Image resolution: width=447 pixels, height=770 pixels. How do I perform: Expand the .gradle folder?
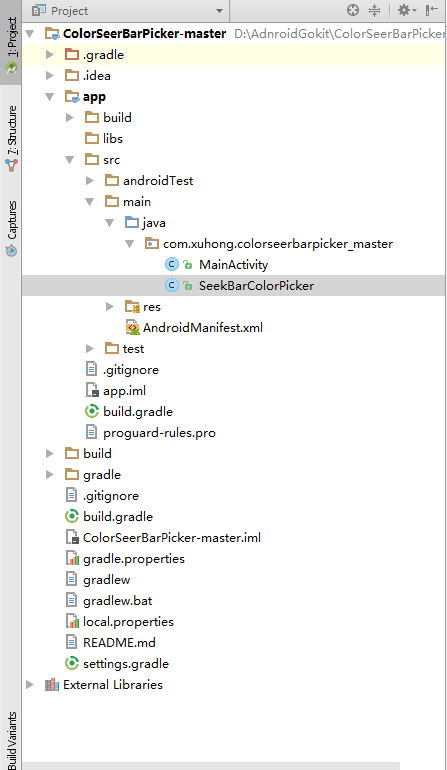(50, 55)
